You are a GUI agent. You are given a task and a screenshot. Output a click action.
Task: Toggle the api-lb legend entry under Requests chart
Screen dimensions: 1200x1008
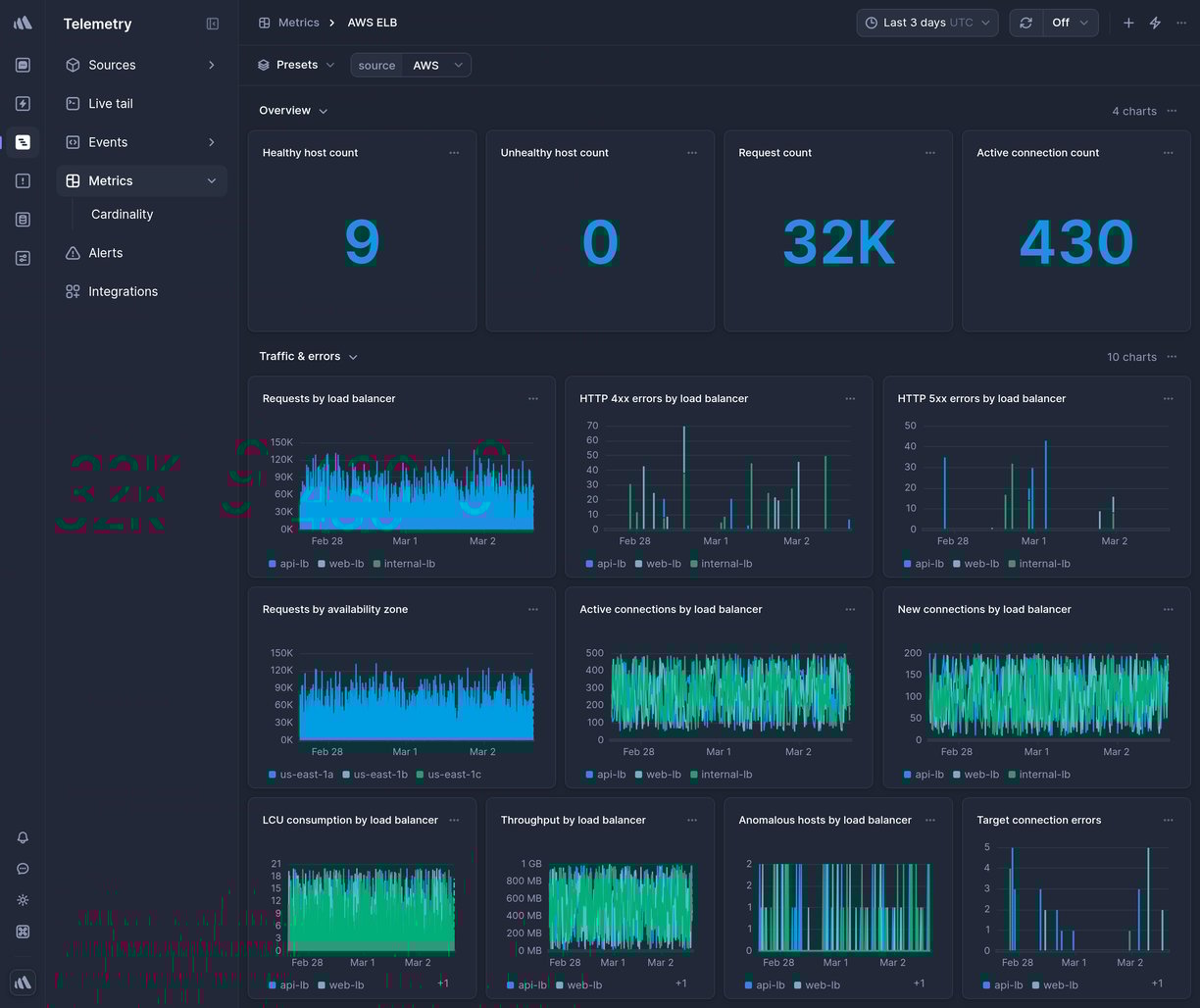[x=287, y=563]
